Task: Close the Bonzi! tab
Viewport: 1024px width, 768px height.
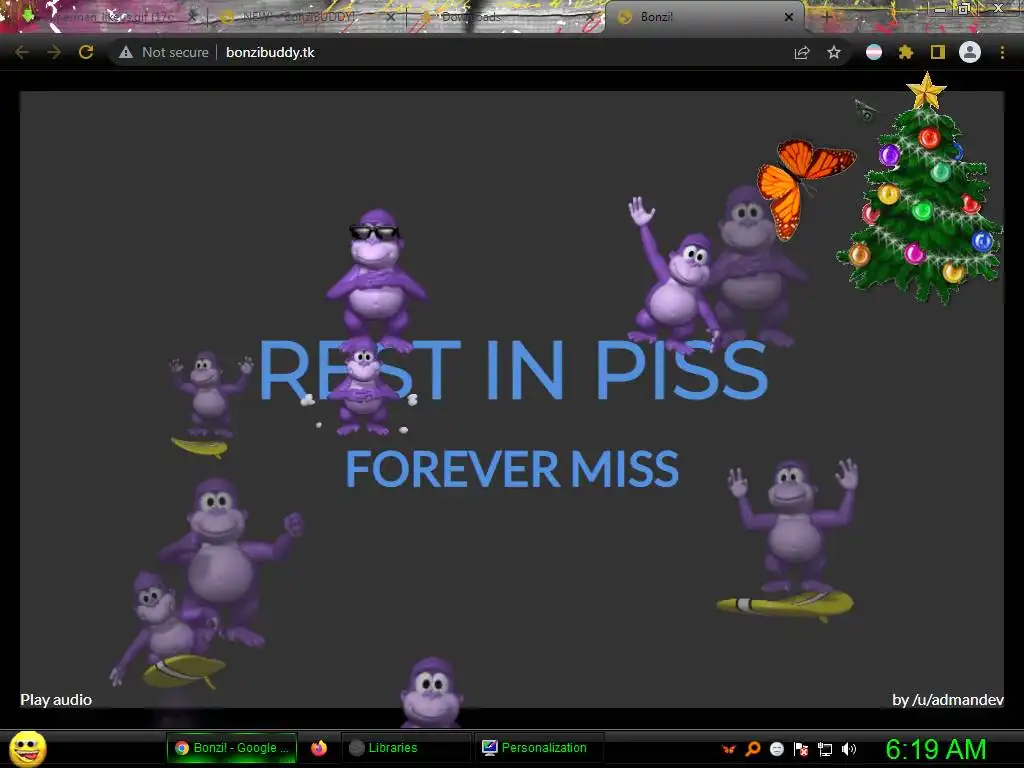Action: point(789,17)
